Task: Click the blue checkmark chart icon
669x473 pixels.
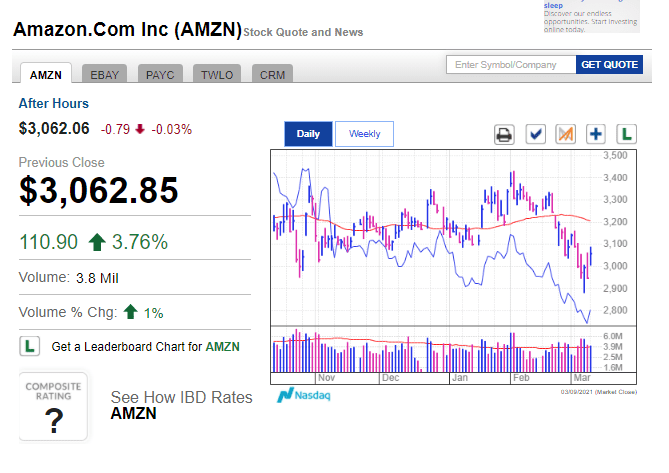Action: (535, 134)
